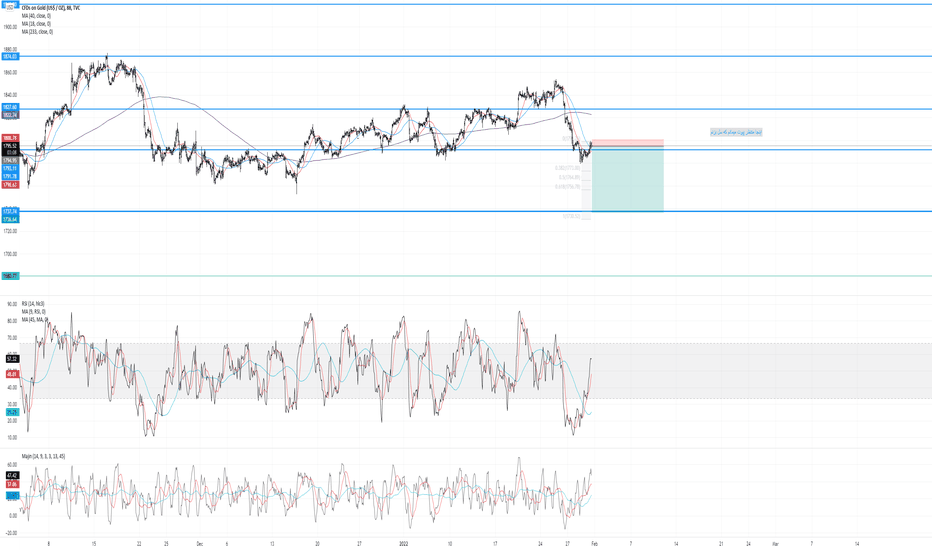The height and width of the screenshot is (550, 932).
Task: Click the 1900.00 price scale tick
Action: click(10, 27)
